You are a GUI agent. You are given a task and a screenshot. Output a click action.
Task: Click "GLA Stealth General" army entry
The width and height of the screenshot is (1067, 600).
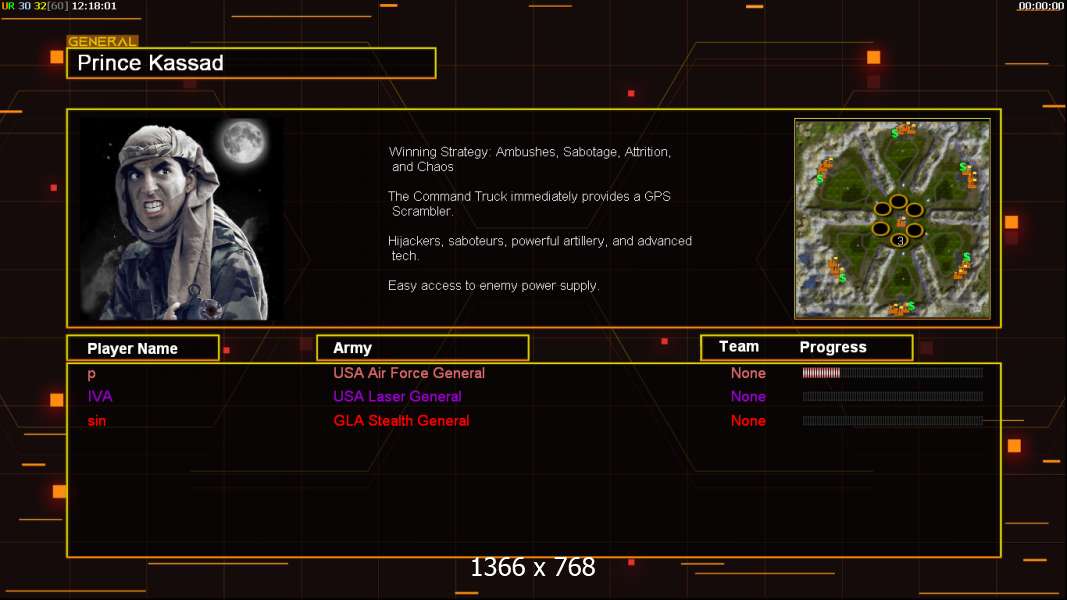[401, 420]
